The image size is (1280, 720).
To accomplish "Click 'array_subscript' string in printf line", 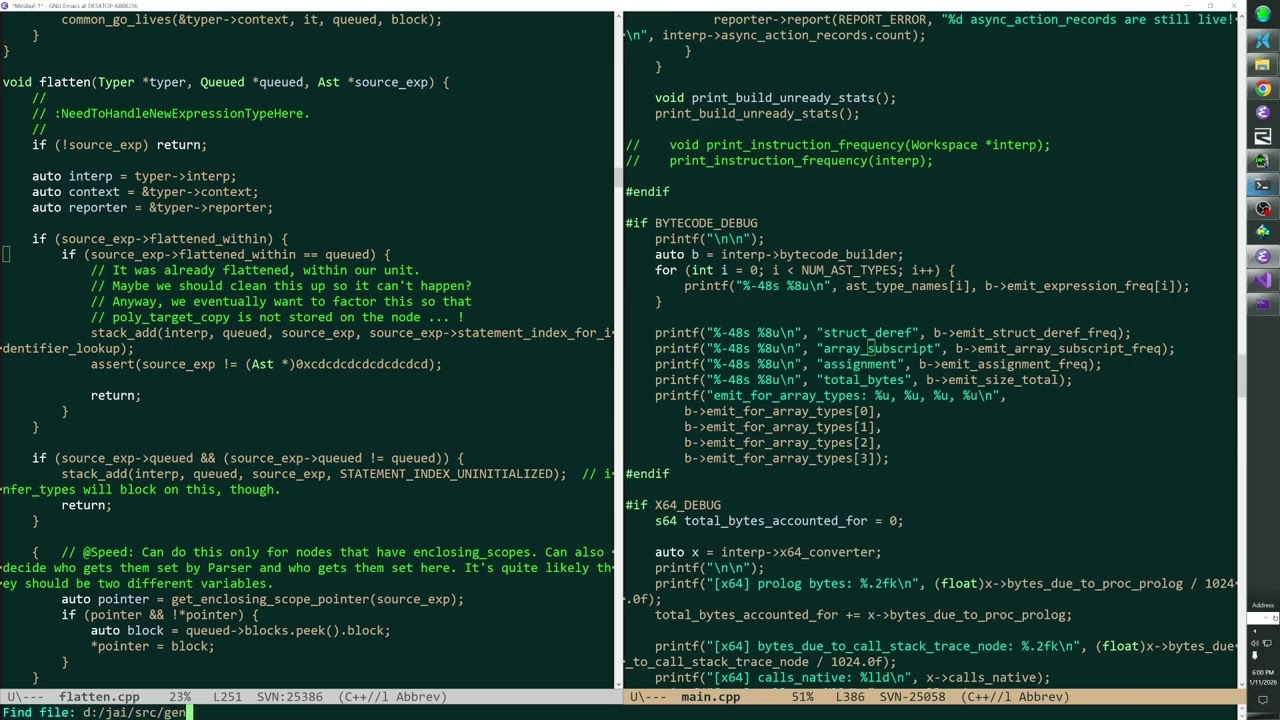I will [x=879, y=348].
